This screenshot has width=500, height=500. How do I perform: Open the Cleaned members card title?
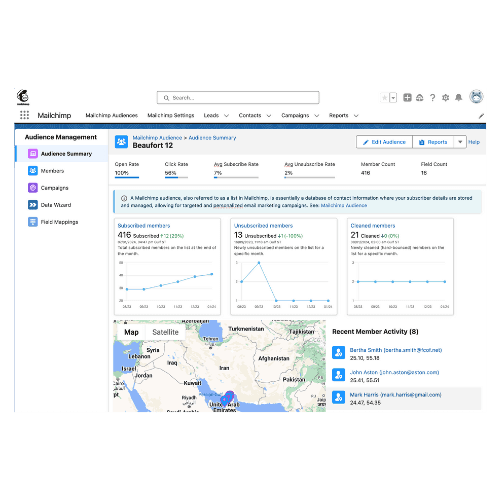373,226
